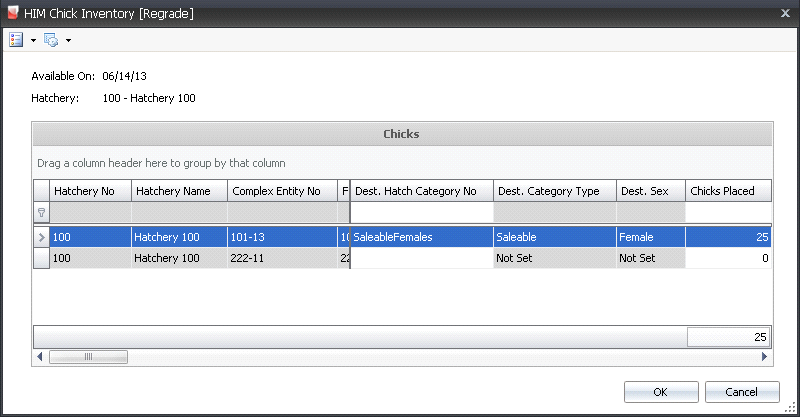Click the Cancel button

click(742, 392)
